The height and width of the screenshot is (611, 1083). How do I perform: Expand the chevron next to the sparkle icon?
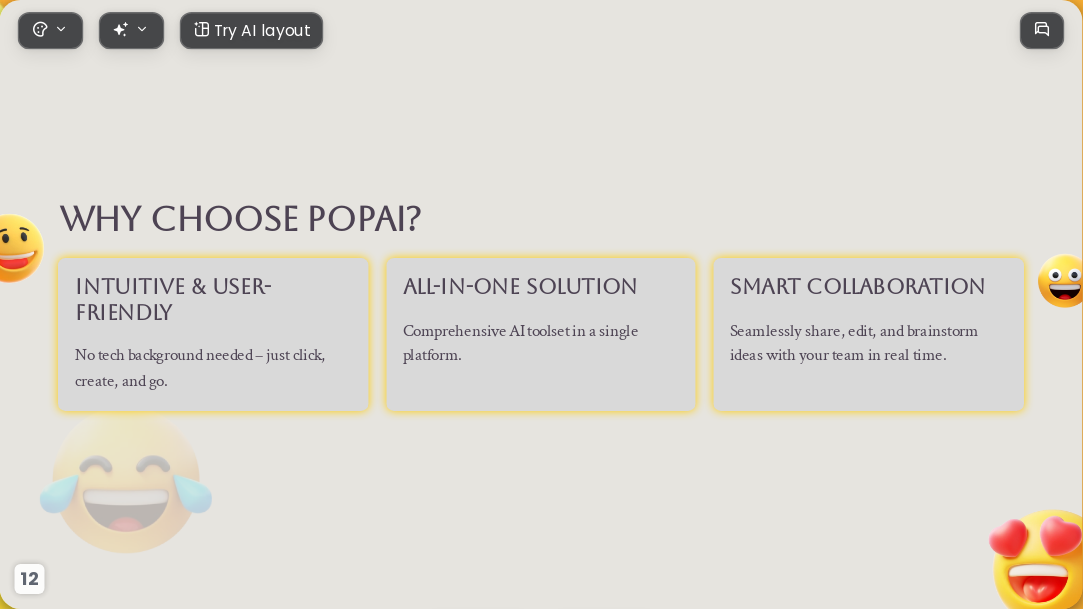(142, 29)
